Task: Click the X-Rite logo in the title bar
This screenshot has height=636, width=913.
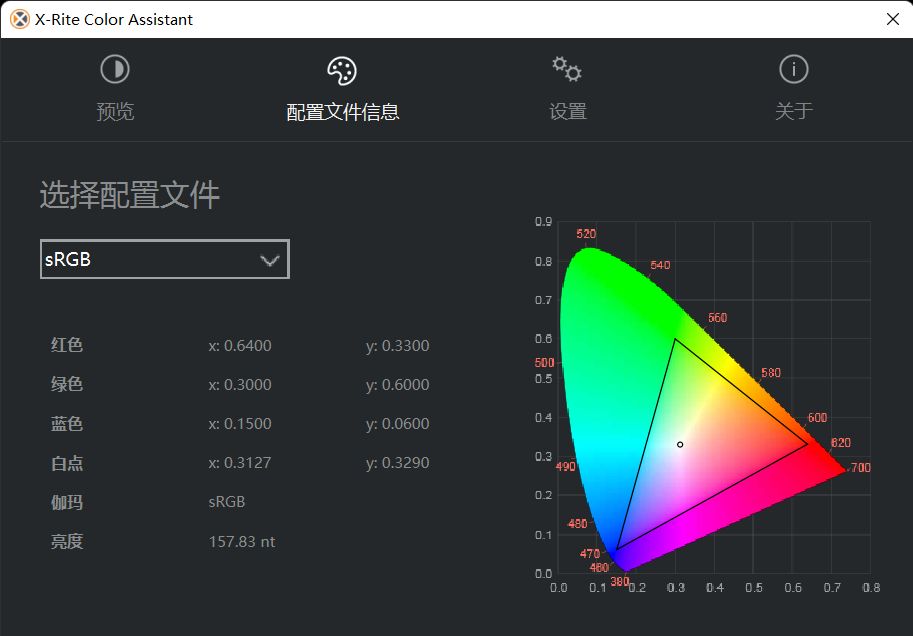Action: coord(16,18)
